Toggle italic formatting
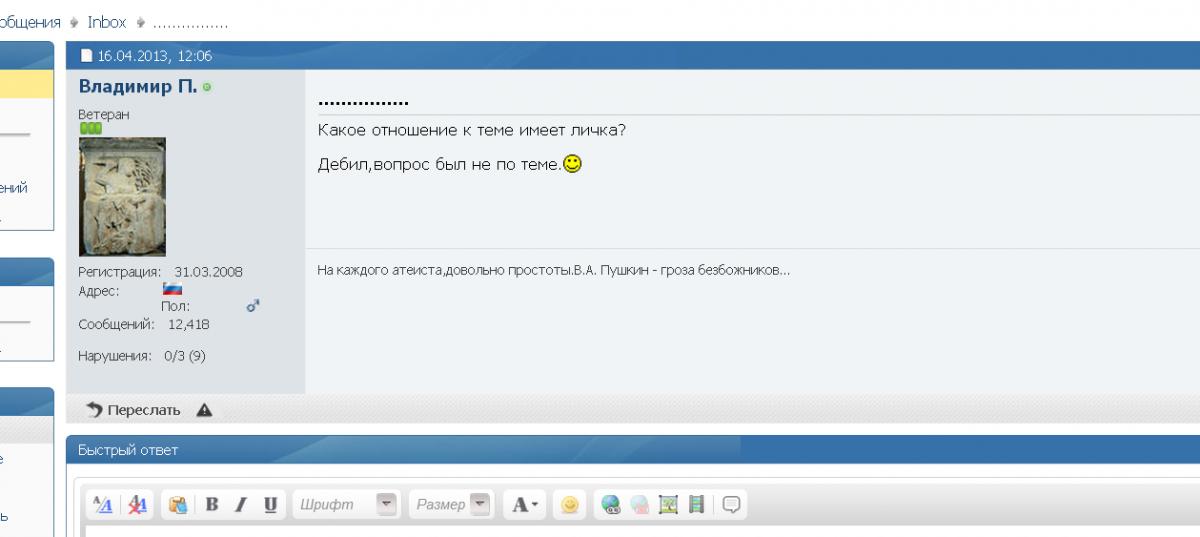 (x=241, y=505)
